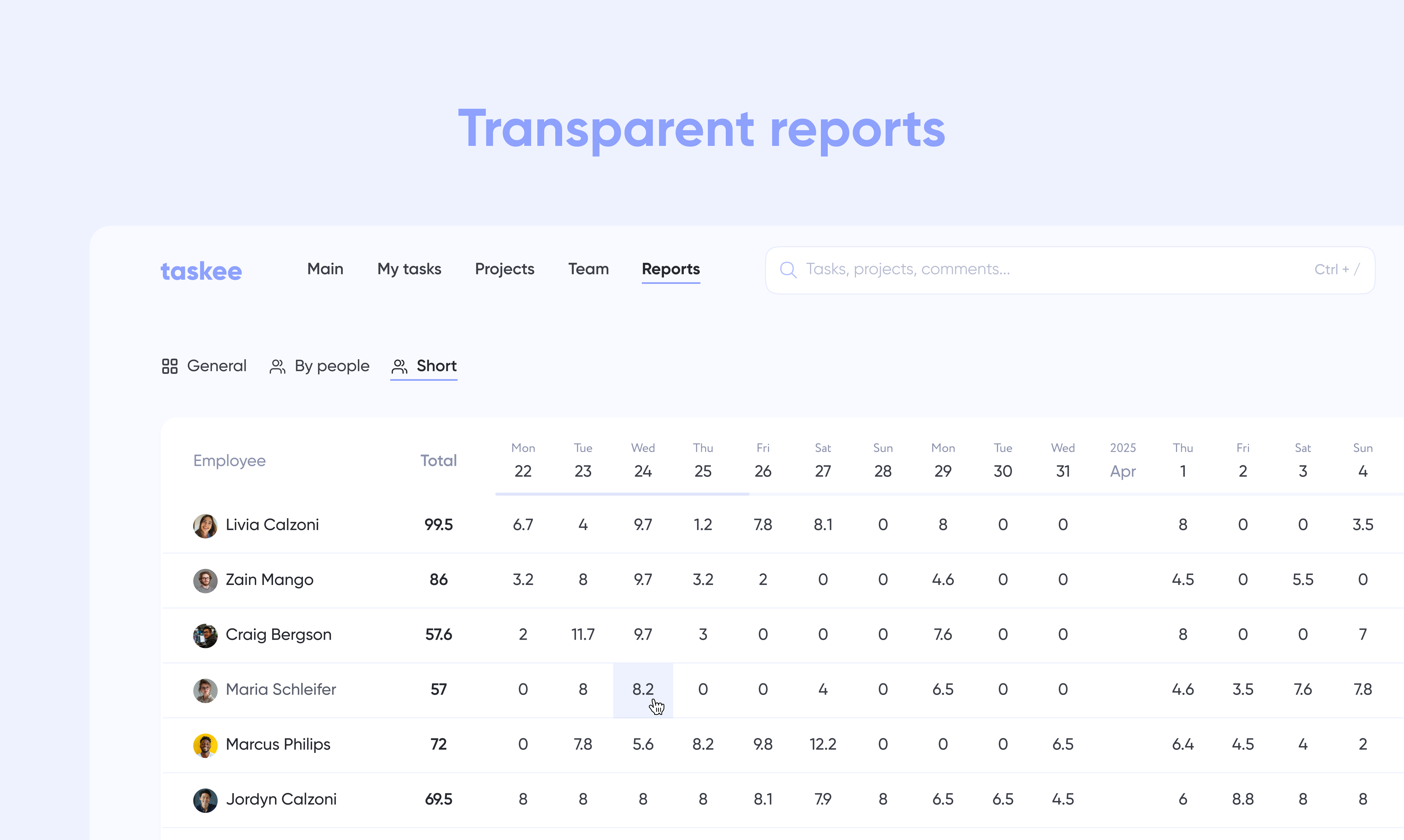
Task: Click Marcus Philips's 9.8 cell
Action: pyautogui.click(x=763, y=745)
